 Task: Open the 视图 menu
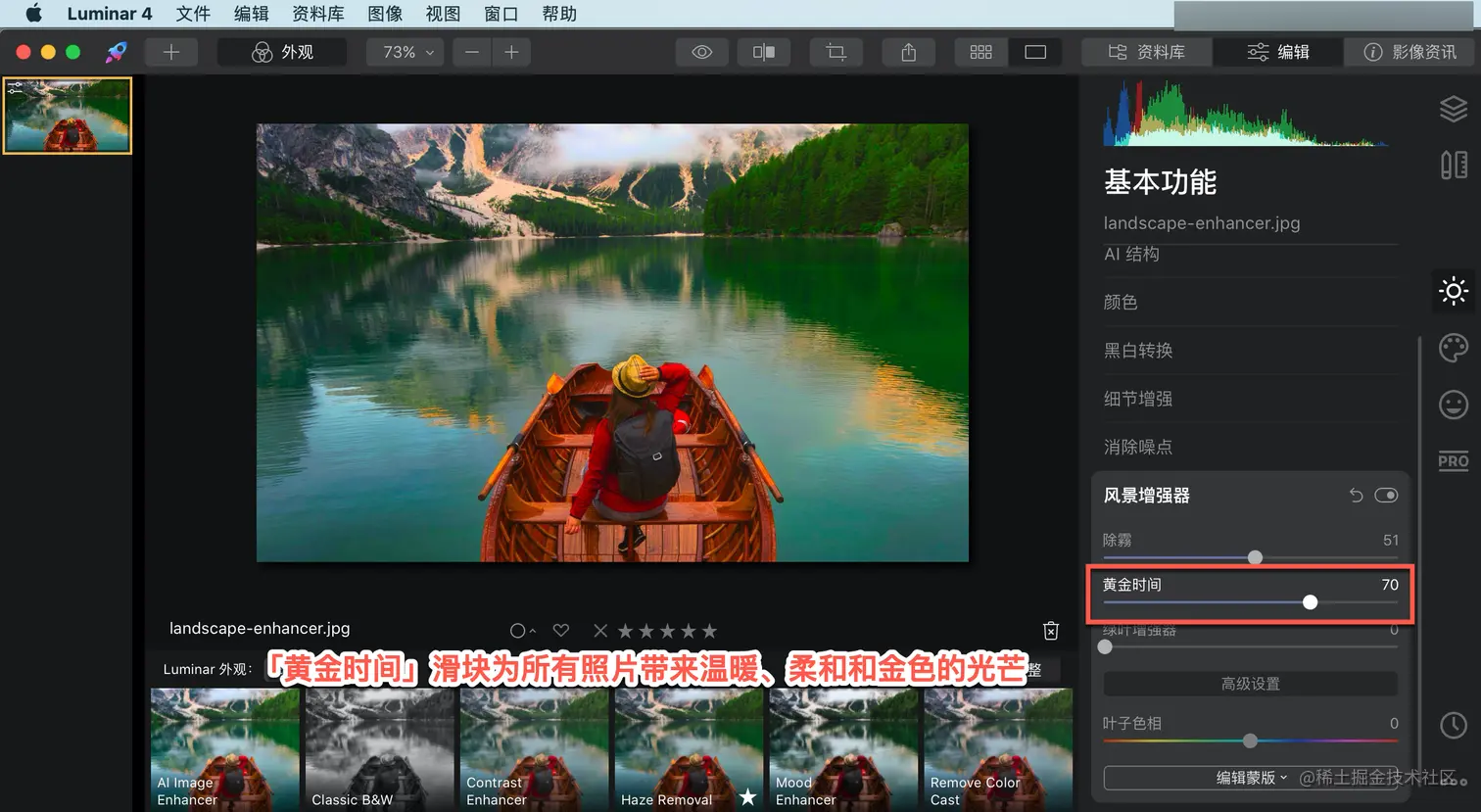[x=443, y=14]
